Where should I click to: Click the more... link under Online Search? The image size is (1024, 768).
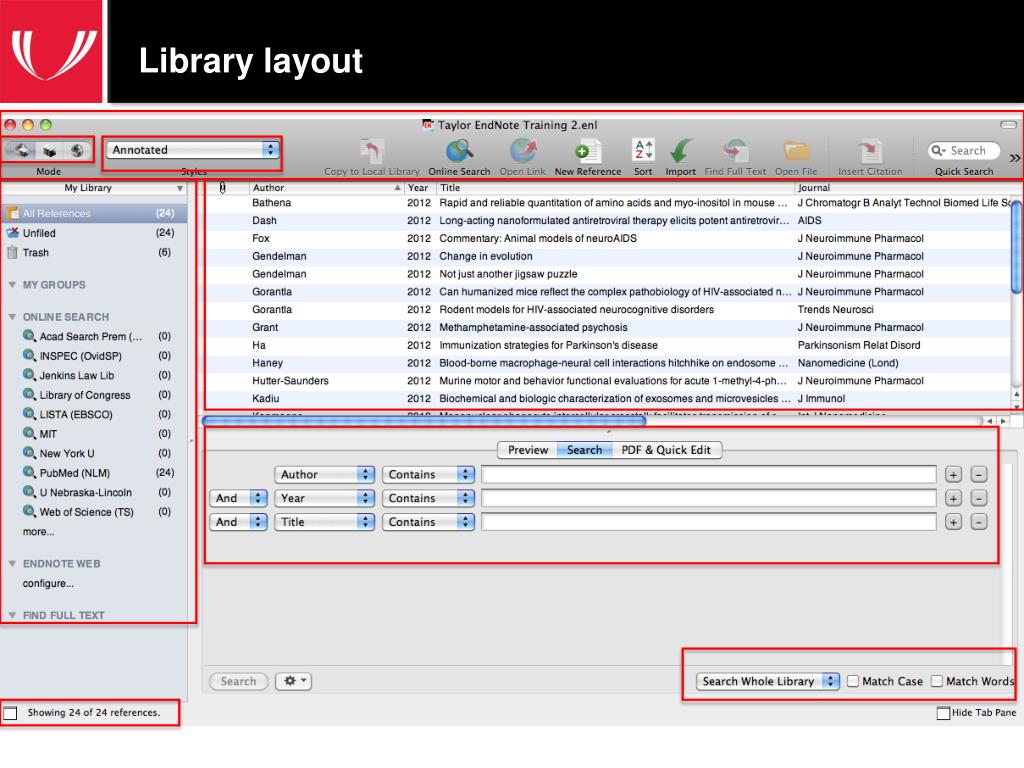38,532
